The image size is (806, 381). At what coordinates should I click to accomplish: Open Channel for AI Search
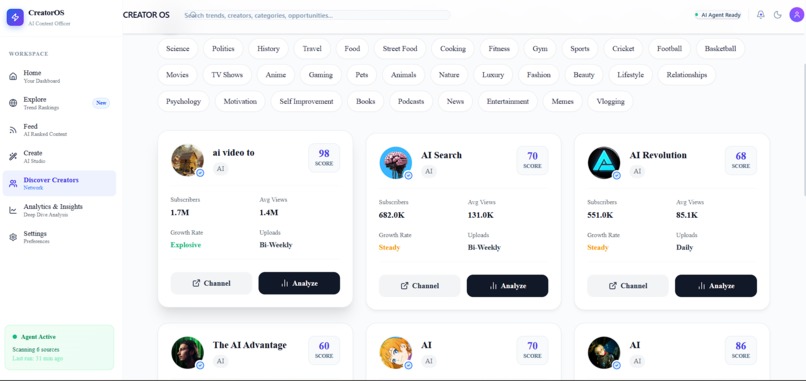(x=419, y=286)
